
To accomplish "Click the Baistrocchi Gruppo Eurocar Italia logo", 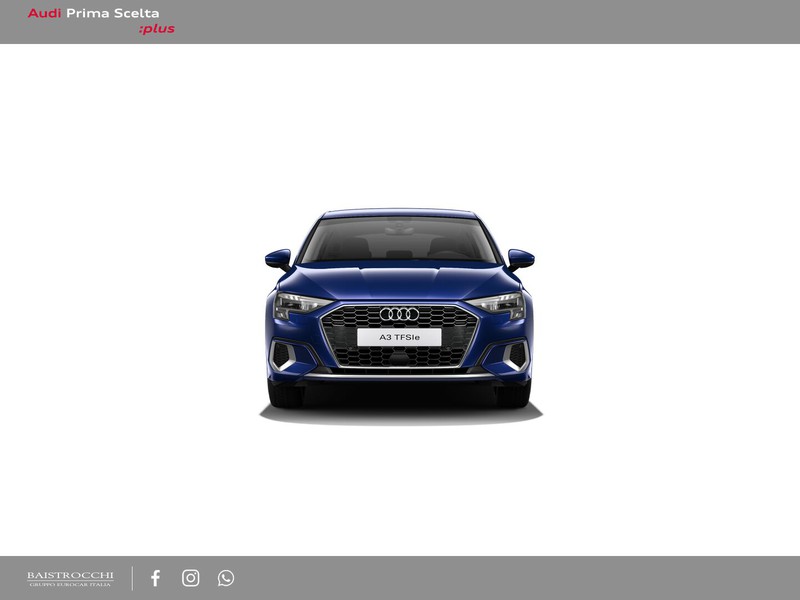I will coord(70,579).
